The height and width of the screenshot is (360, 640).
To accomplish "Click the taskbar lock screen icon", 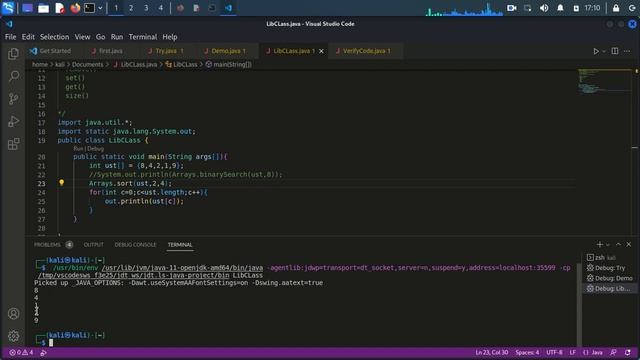I will tap(616, 8).
